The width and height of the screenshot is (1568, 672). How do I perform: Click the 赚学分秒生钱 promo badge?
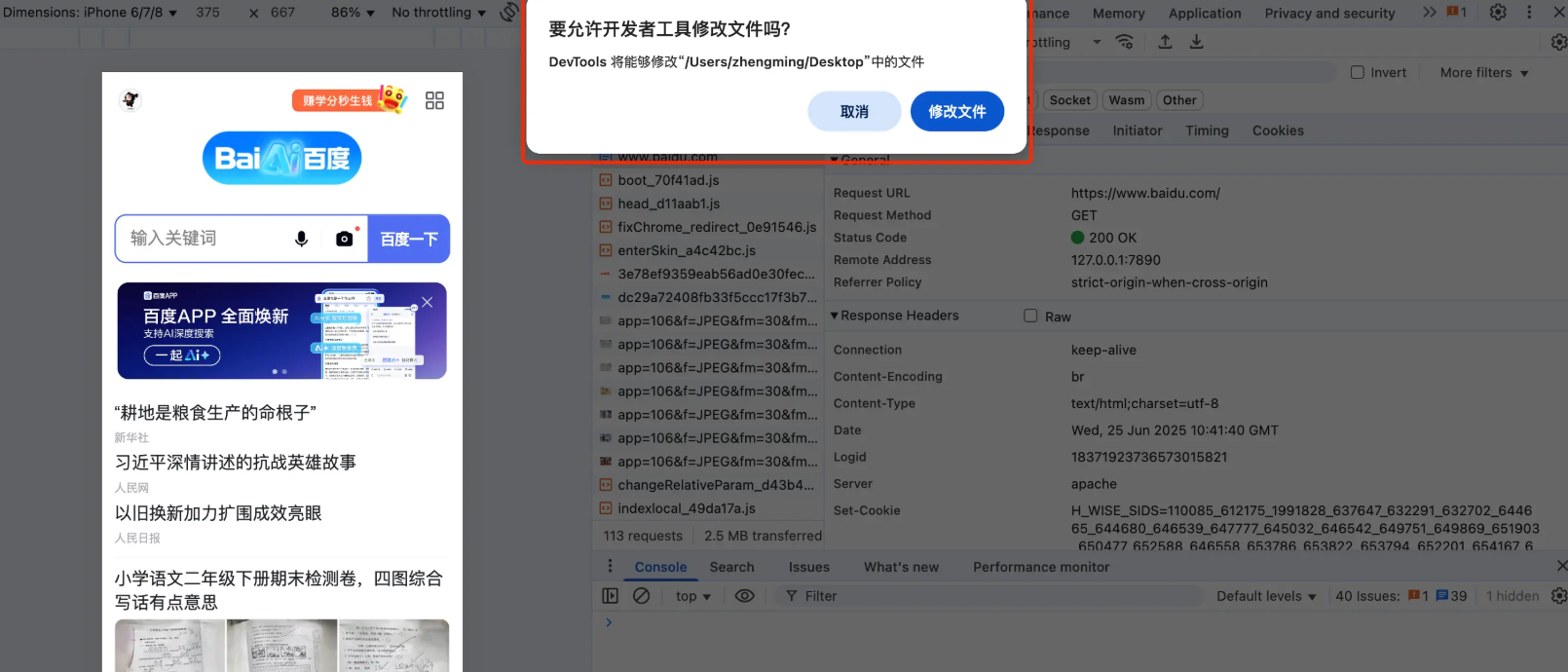coord(349,99)
